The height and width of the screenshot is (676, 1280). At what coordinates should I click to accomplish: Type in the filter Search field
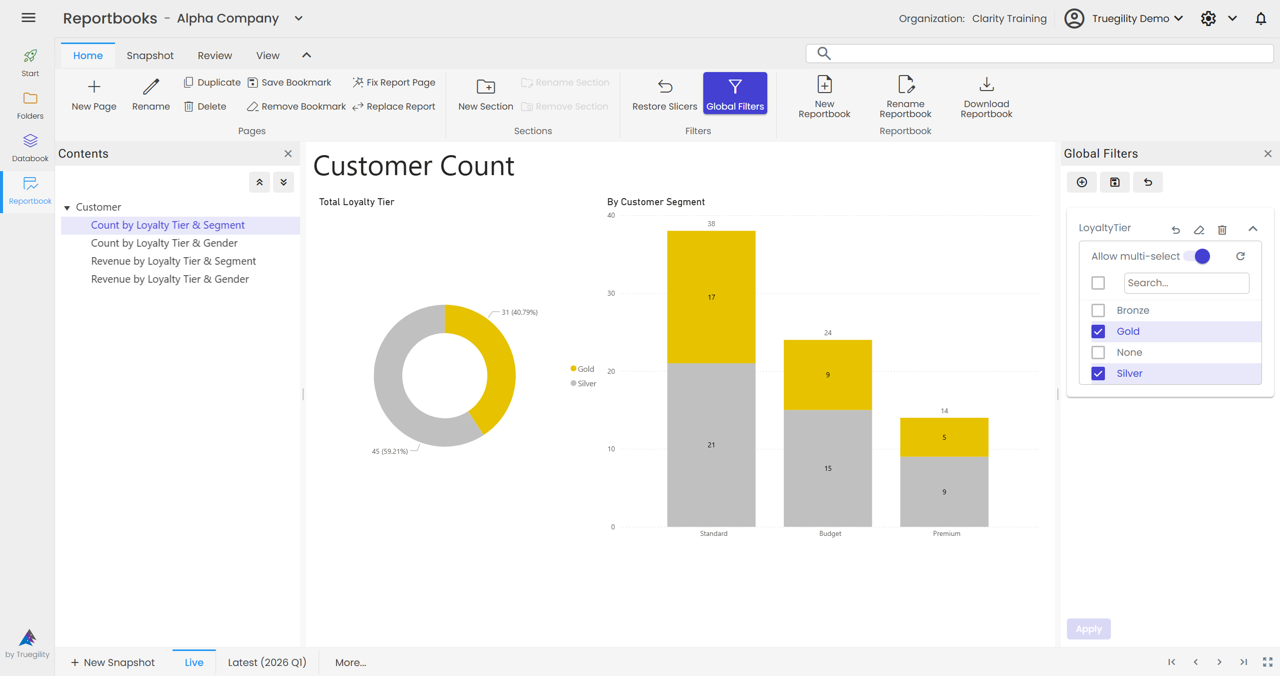pyautogui.click(x=1186, y=283)
